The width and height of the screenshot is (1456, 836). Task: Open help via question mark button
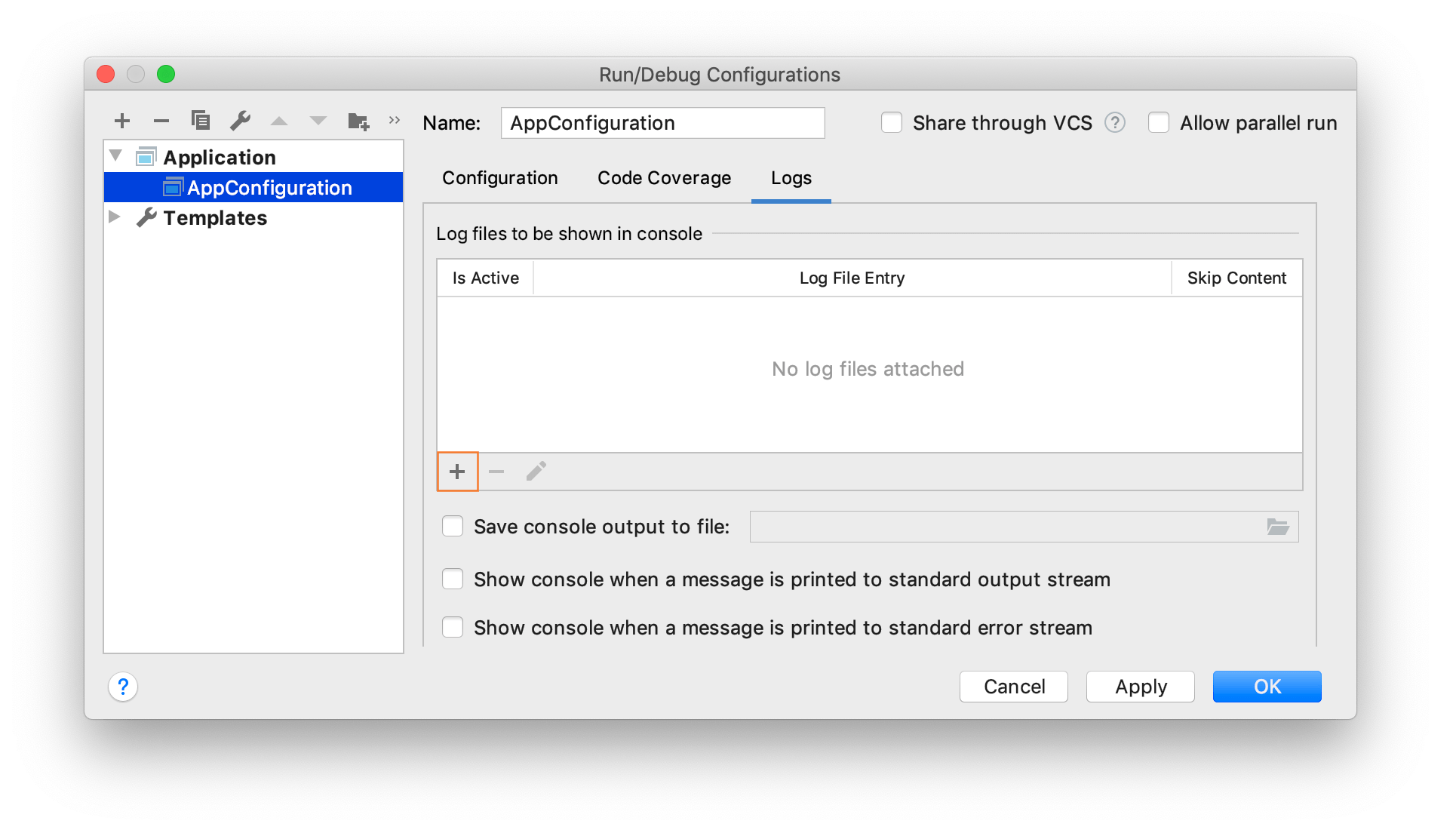pyautogui.click(x=123, y=687)
